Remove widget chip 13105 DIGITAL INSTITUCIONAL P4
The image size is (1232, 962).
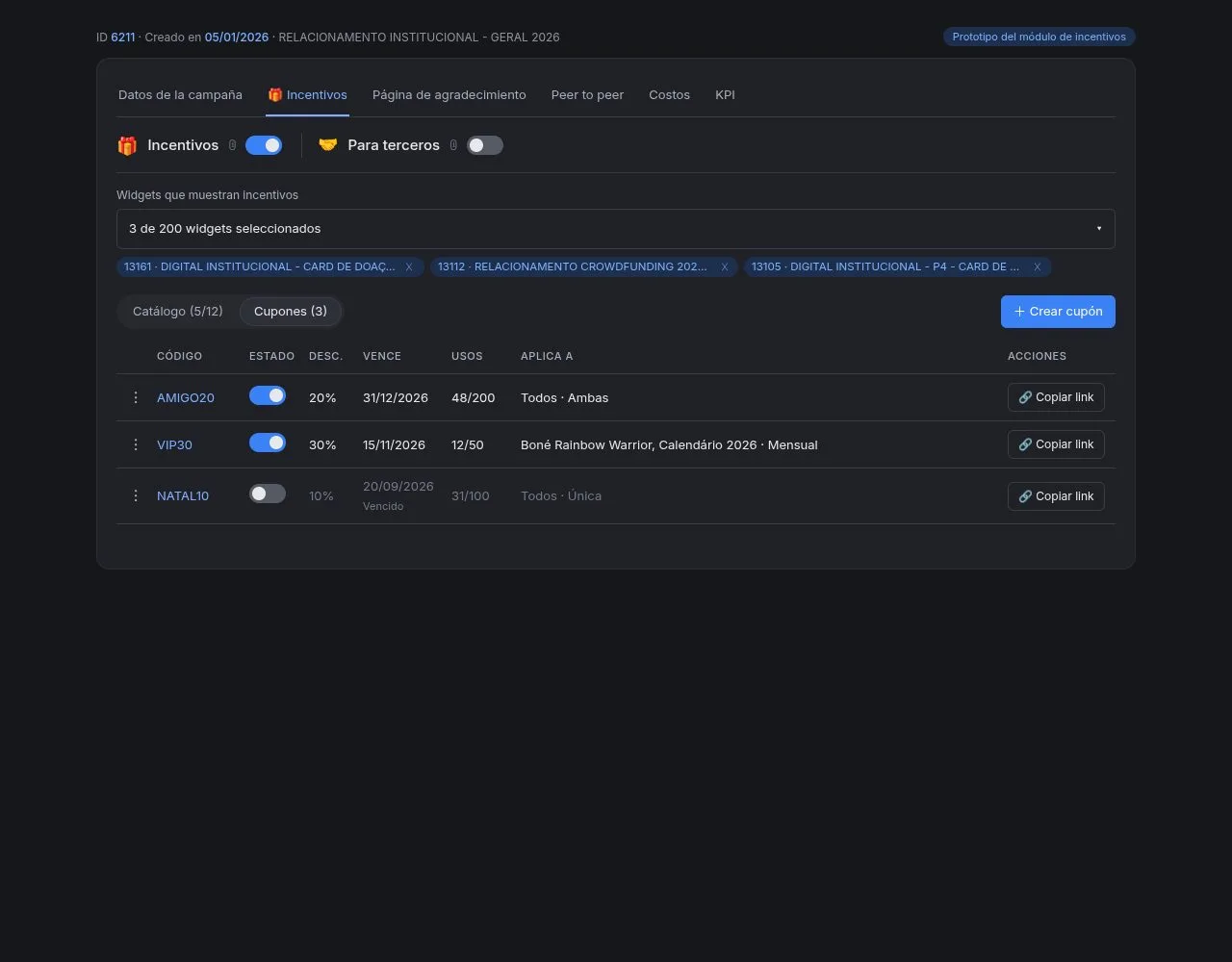pos(1038,267)
